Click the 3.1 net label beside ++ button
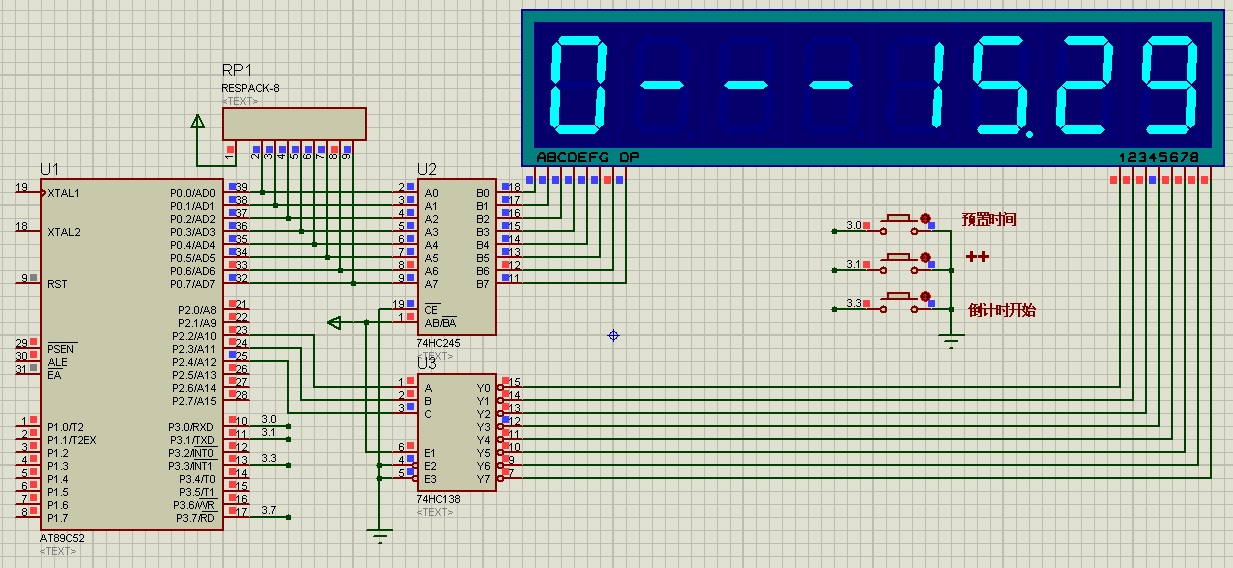The image size is (1233, 568). [x=853, y=263]
